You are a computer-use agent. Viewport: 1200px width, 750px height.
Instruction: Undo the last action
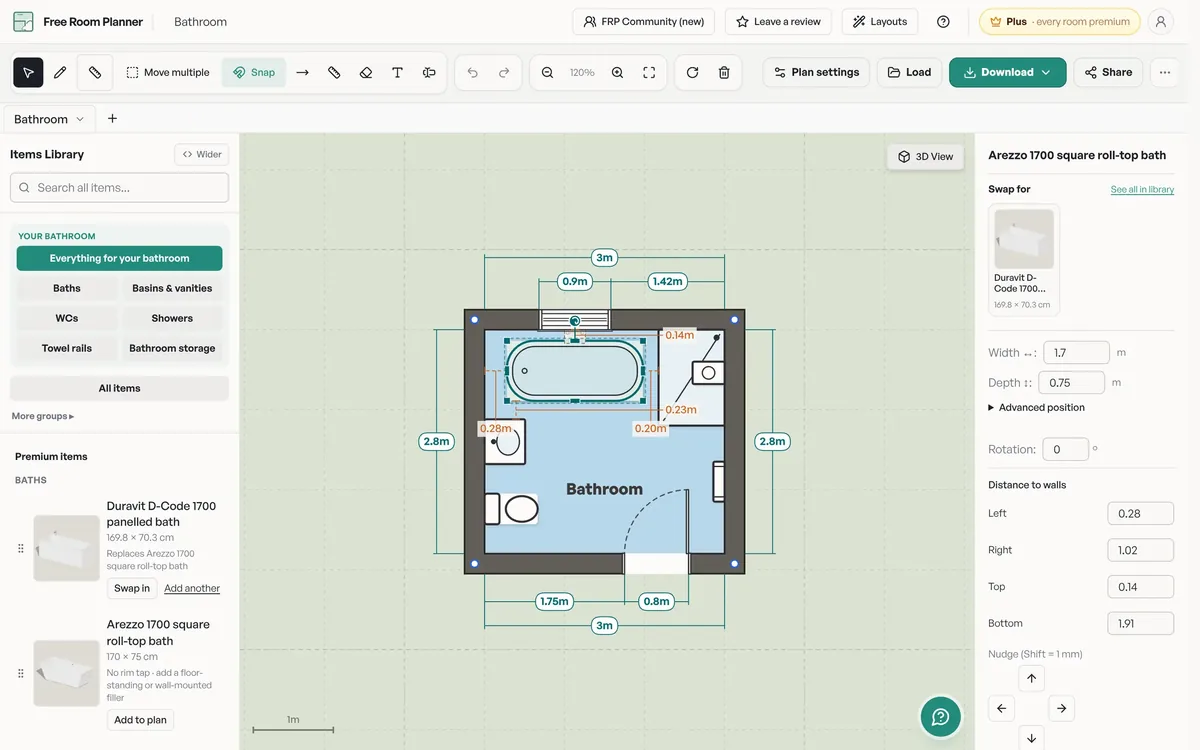(472, 72)
